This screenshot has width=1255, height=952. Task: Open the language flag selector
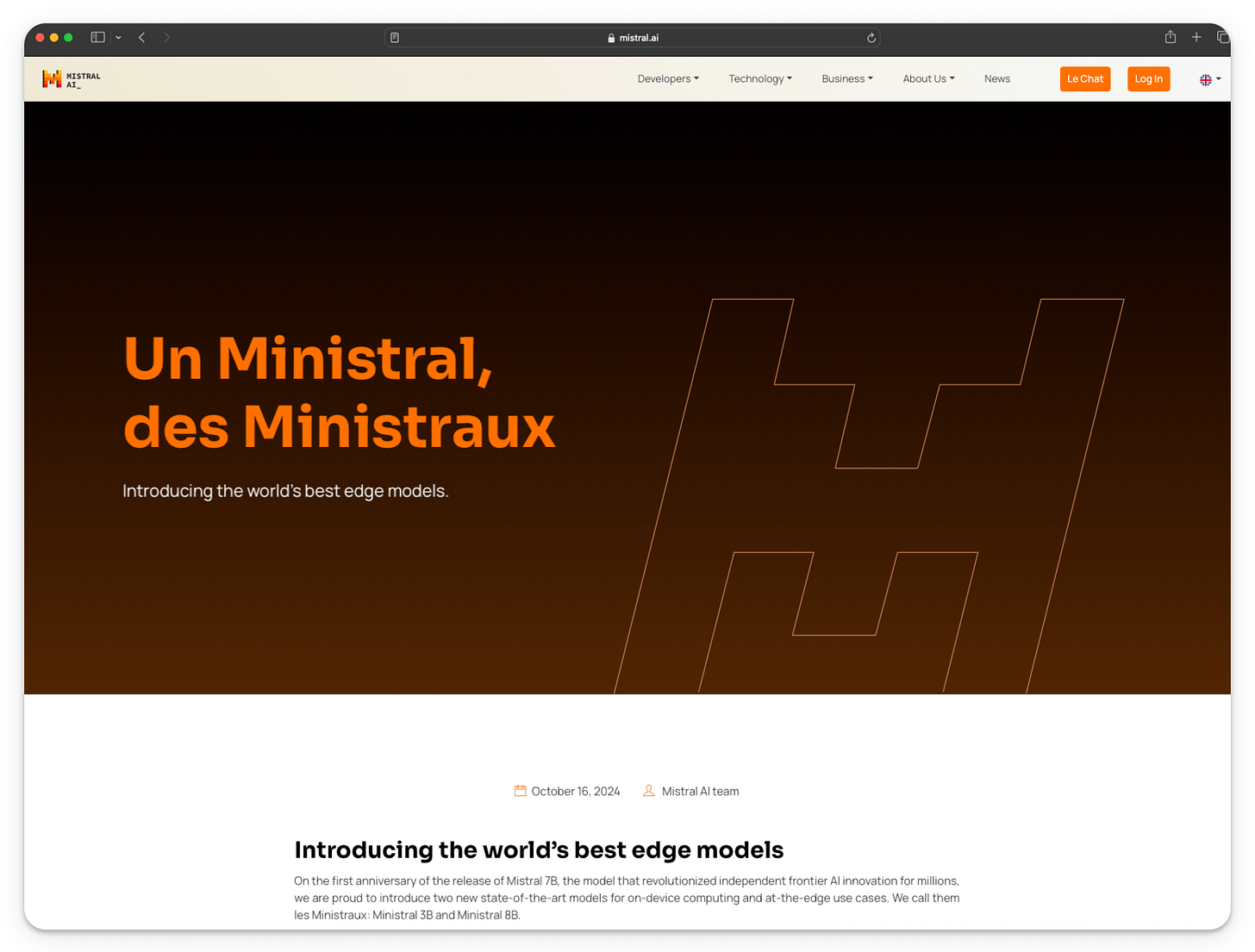pyautogui.click(x=1210, y=79)
